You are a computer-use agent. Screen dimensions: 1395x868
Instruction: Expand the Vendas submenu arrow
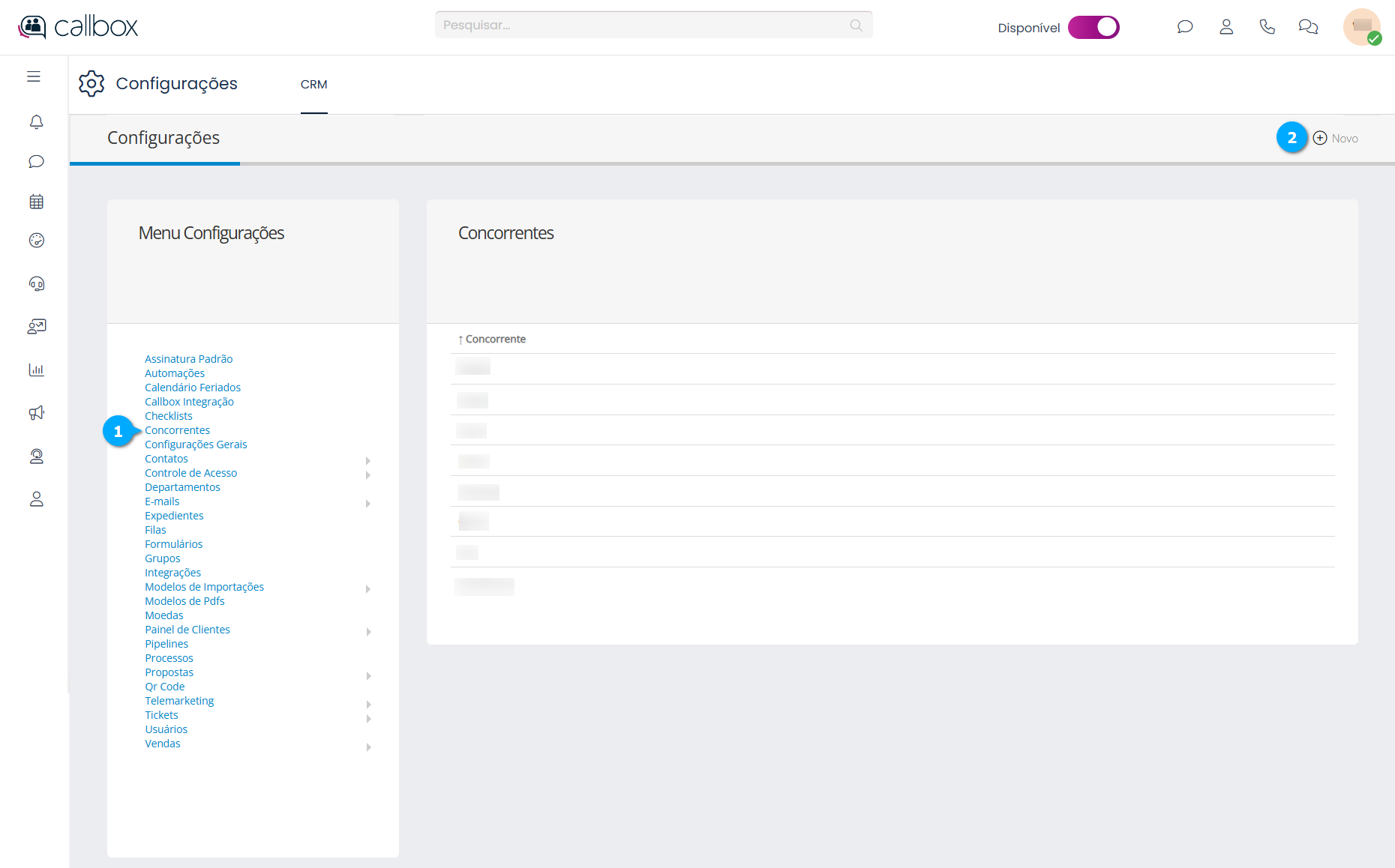(x=368, y=747)
